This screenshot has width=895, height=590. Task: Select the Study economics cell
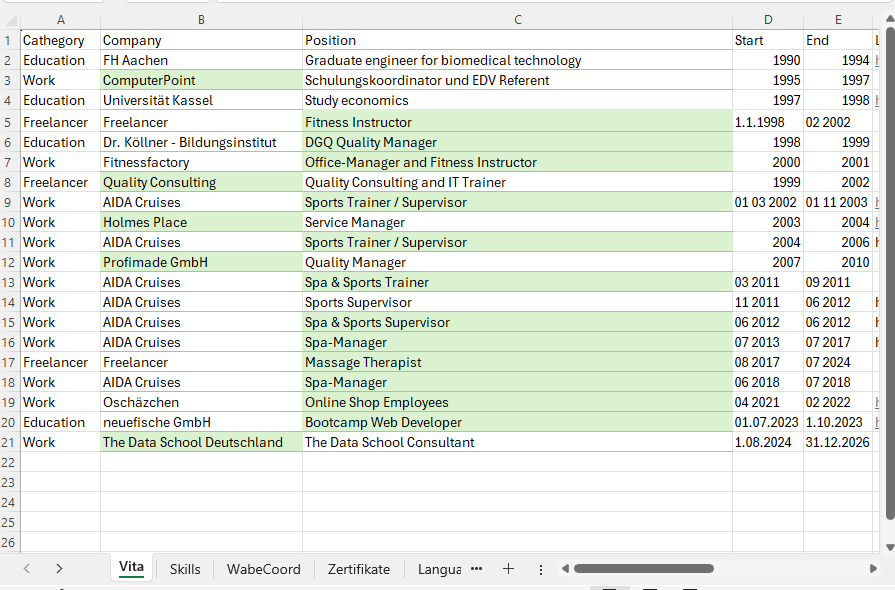(x=518, y=100)
